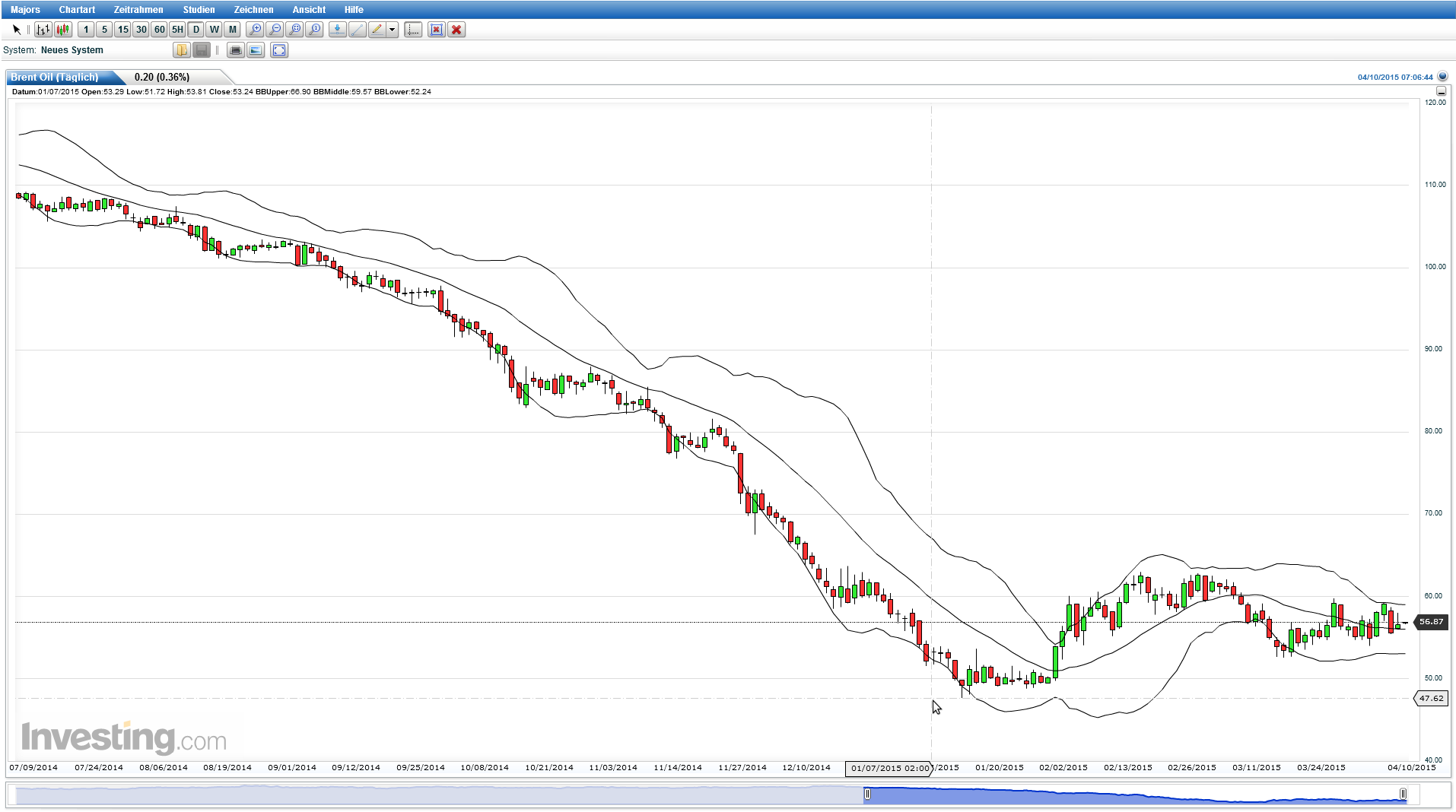
Task: Open the 04/10/2015 timestamp info circle
Action: coord(1442,77)
